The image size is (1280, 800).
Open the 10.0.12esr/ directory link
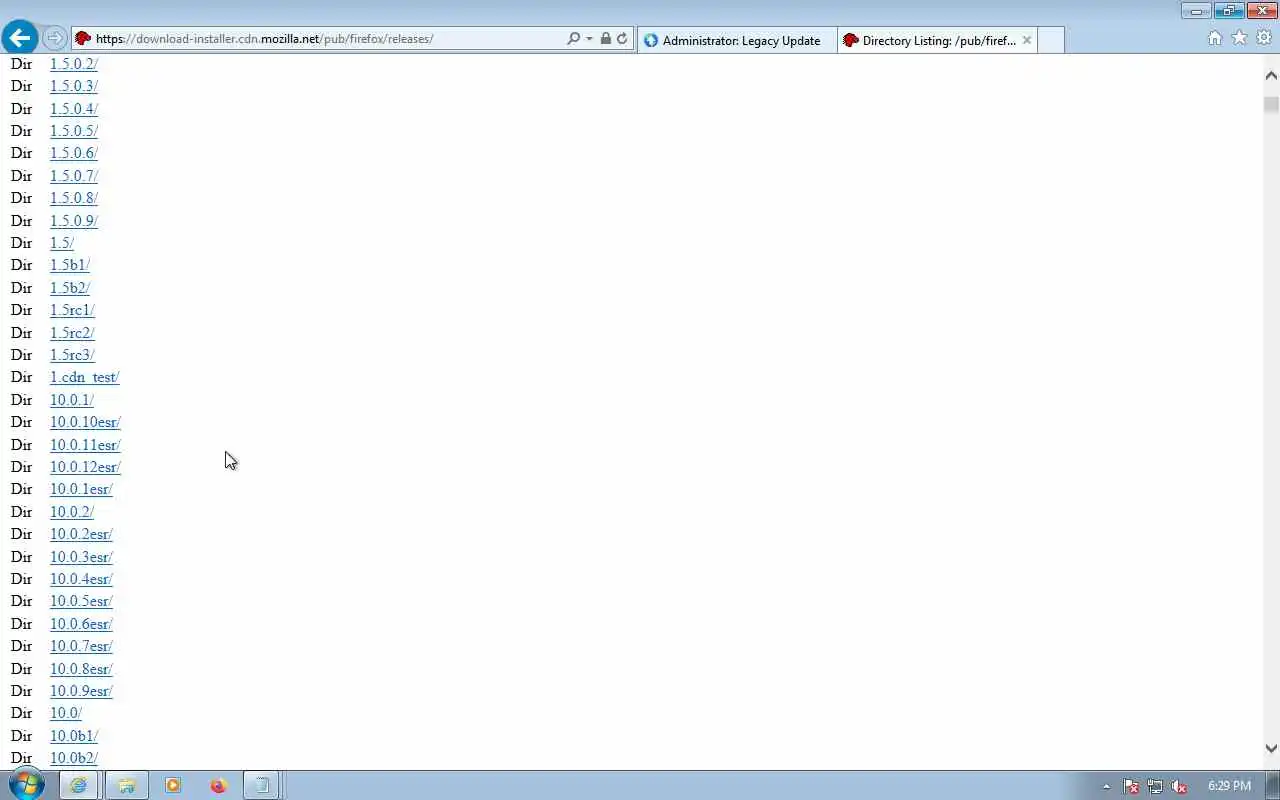tap(85, 467)
